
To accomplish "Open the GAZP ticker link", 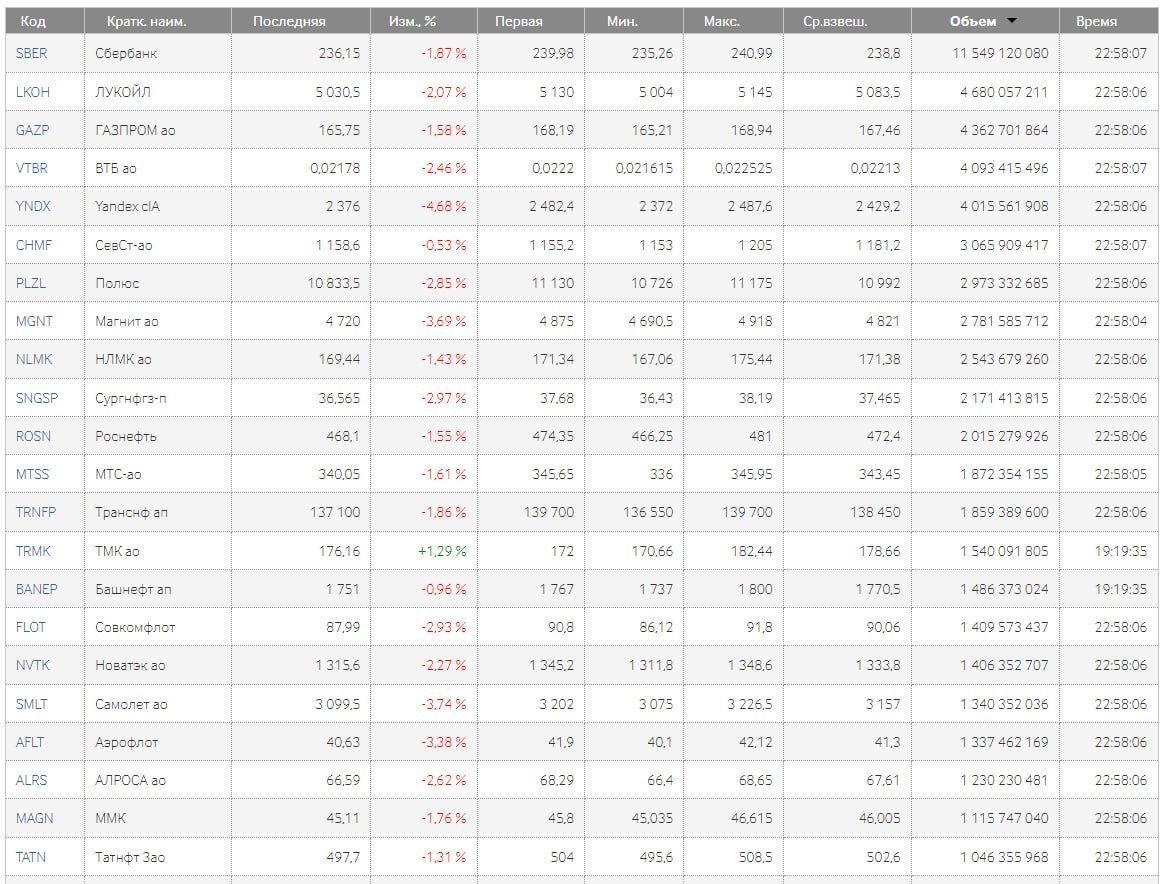I will click(32, 130).
